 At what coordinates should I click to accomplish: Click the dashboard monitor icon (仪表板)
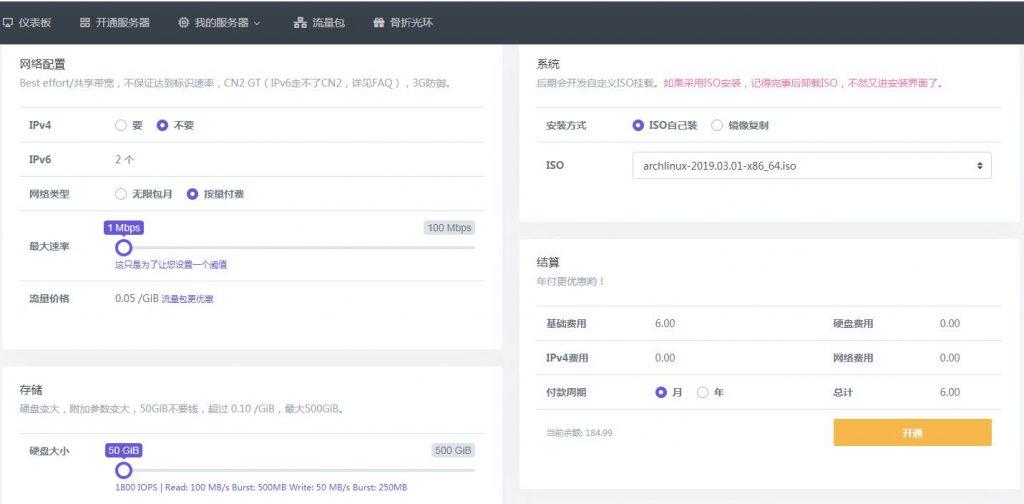[8, 22]
